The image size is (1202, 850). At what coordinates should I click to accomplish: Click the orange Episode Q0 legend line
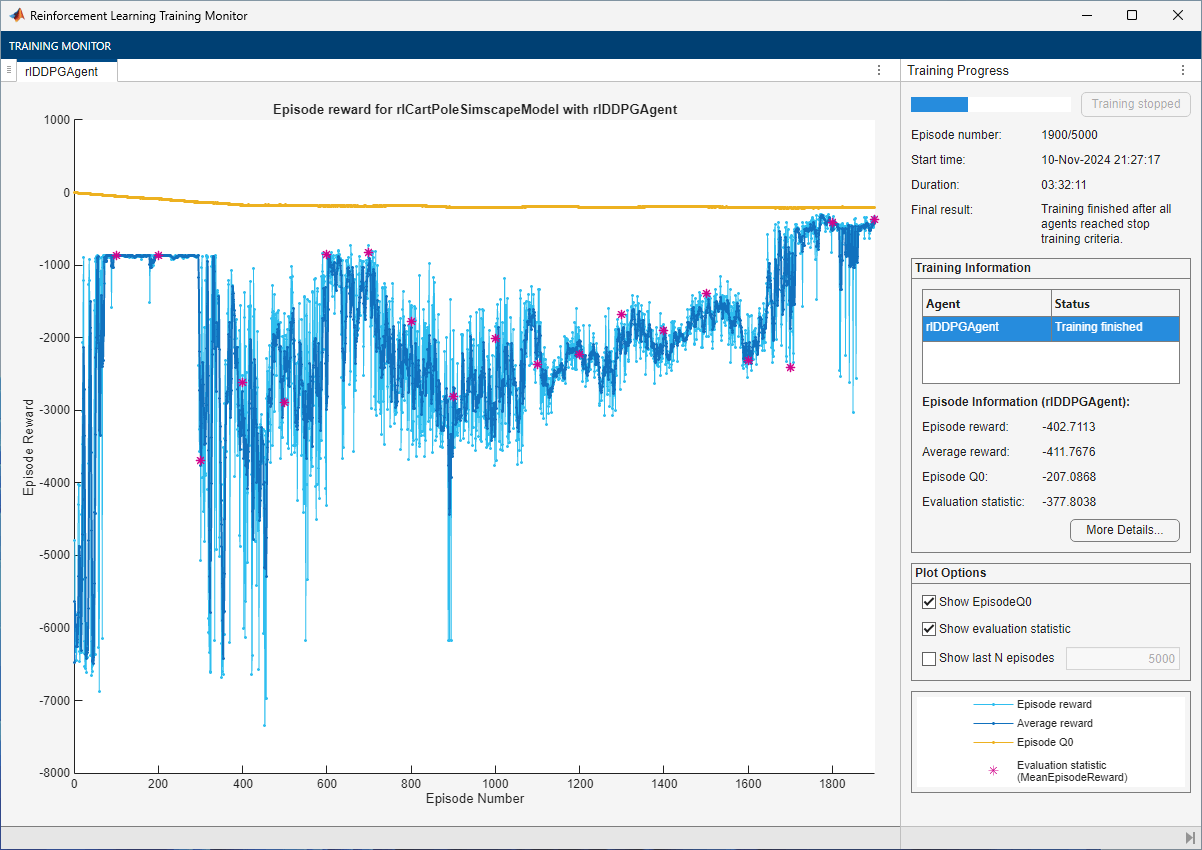993,742
